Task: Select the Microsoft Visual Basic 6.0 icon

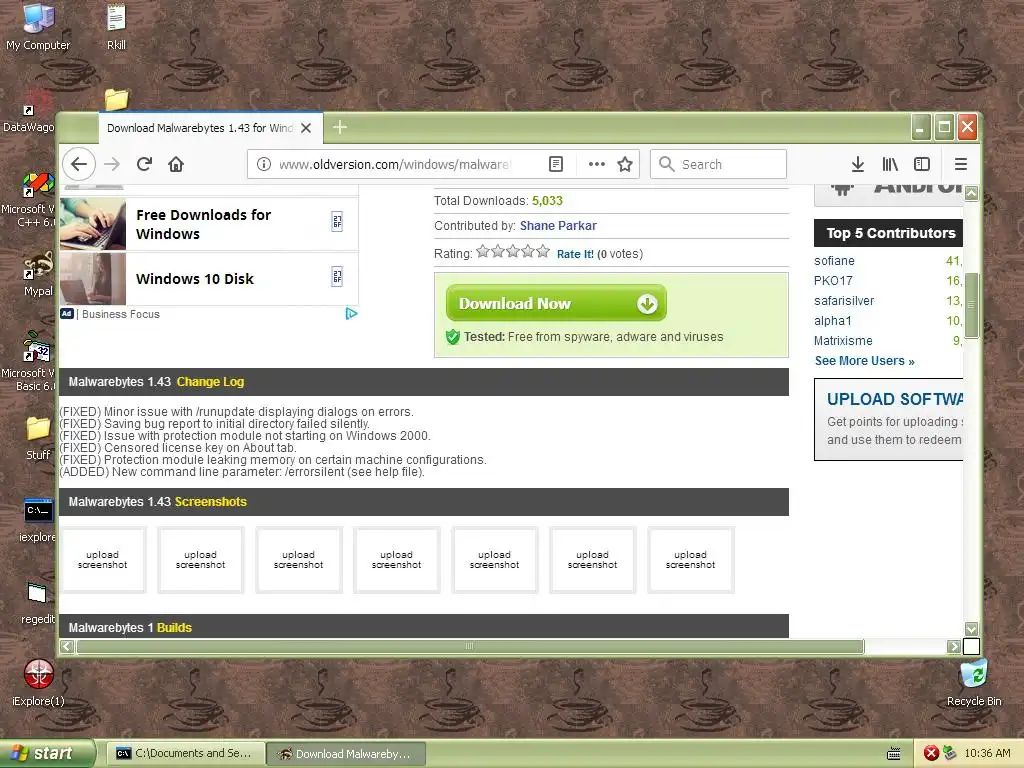Action: pos(29,361)
